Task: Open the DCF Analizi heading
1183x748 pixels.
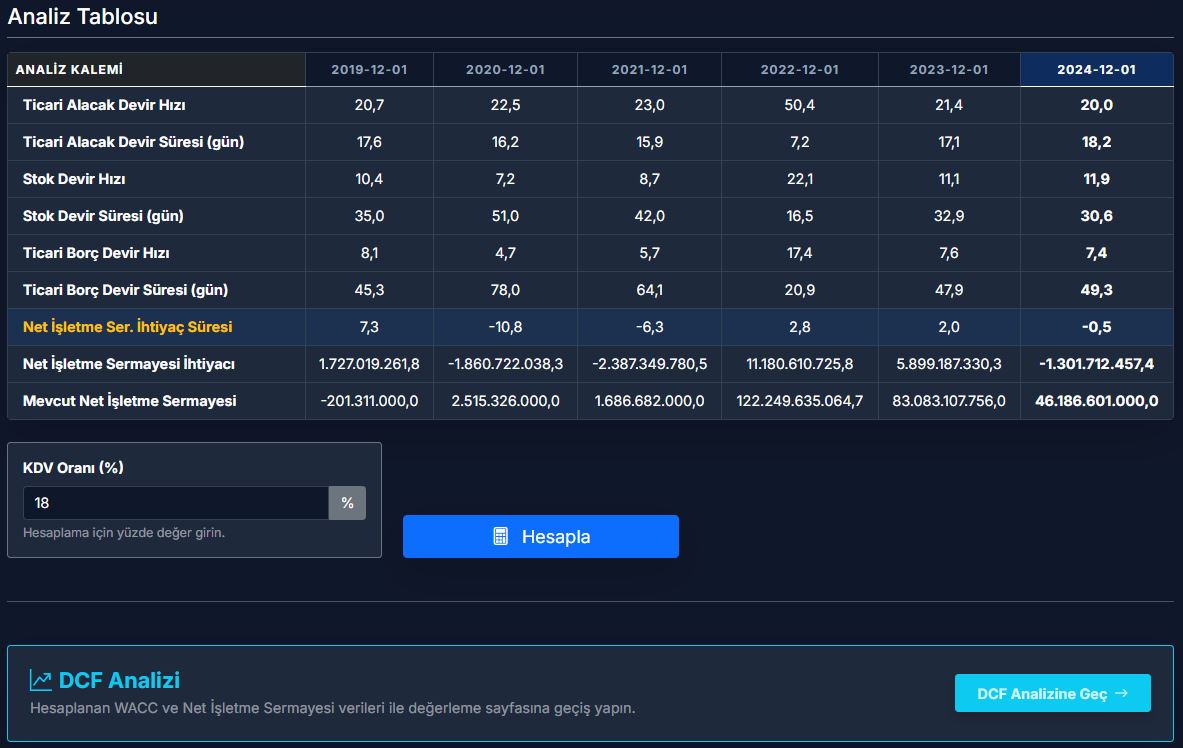Action: click(x=119, y=681)
